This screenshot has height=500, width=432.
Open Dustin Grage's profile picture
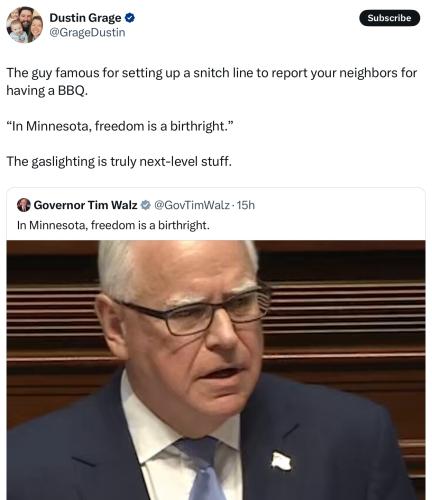point(25,25)
